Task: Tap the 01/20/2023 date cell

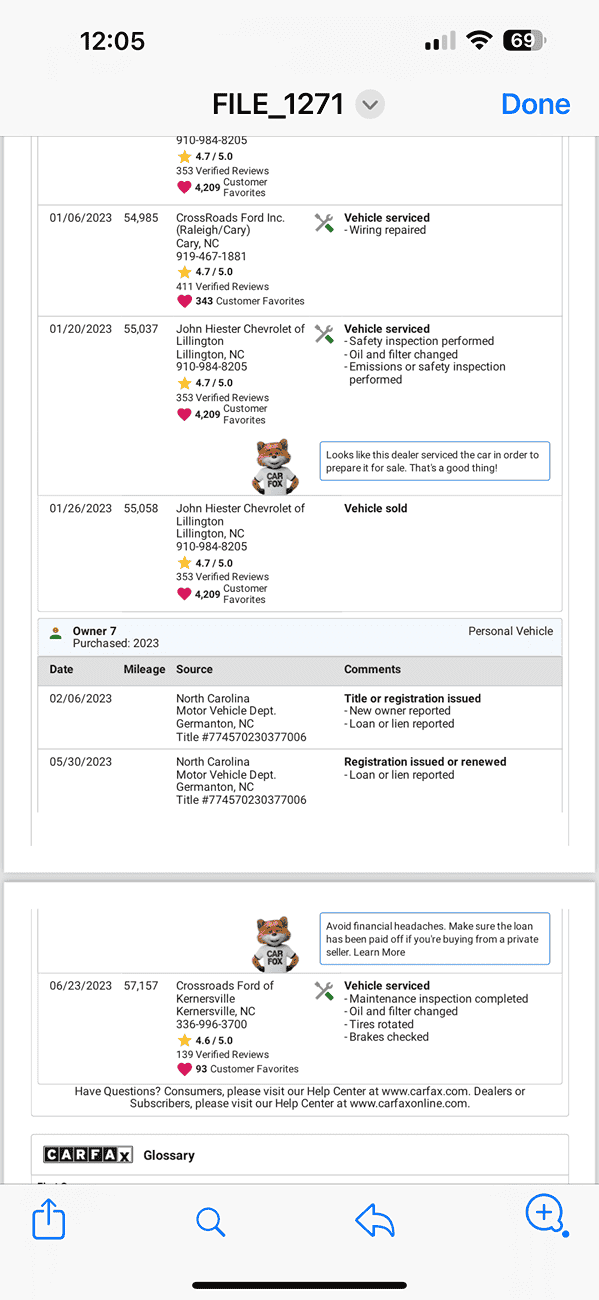Action: (x=81, y=329)
